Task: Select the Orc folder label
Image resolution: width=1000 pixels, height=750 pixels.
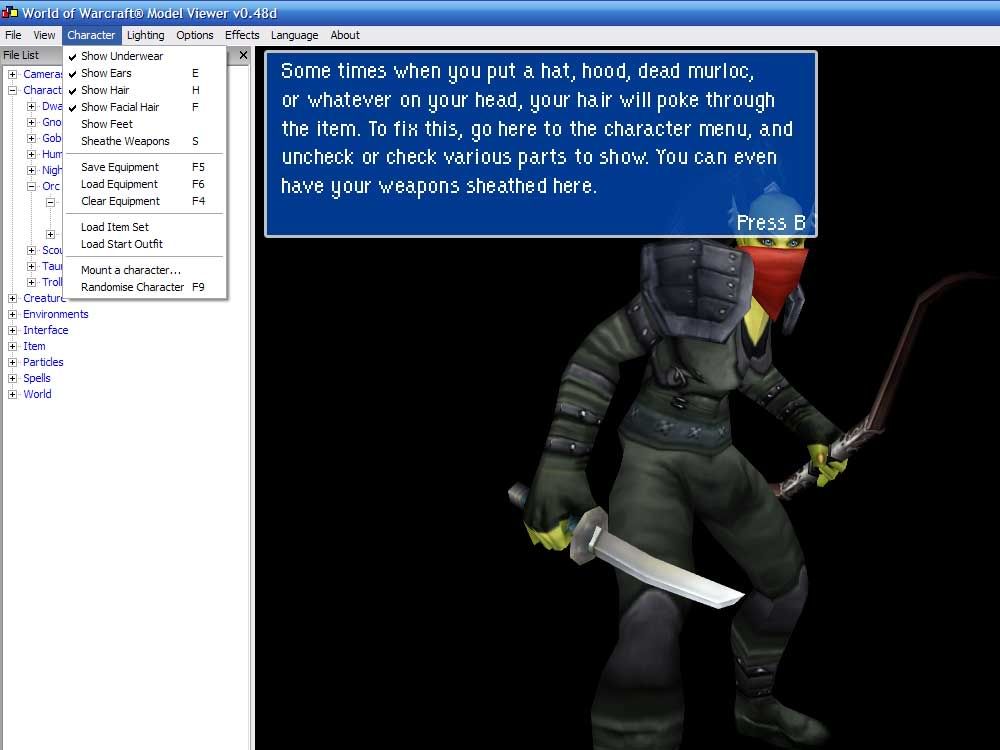Action: tap(51, 186)
